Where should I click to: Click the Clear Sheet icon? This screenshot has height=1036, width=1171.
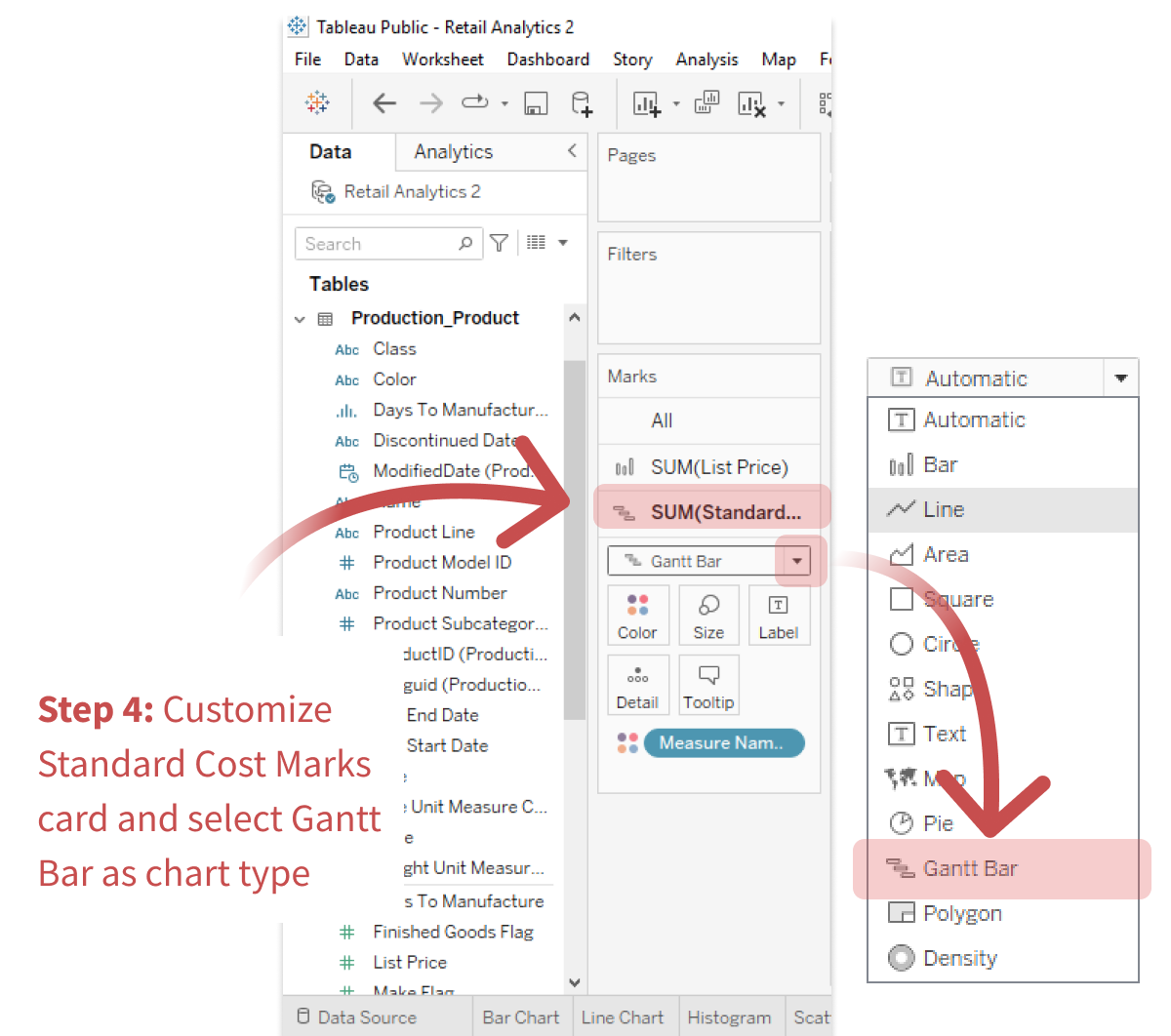click(751, 103)
